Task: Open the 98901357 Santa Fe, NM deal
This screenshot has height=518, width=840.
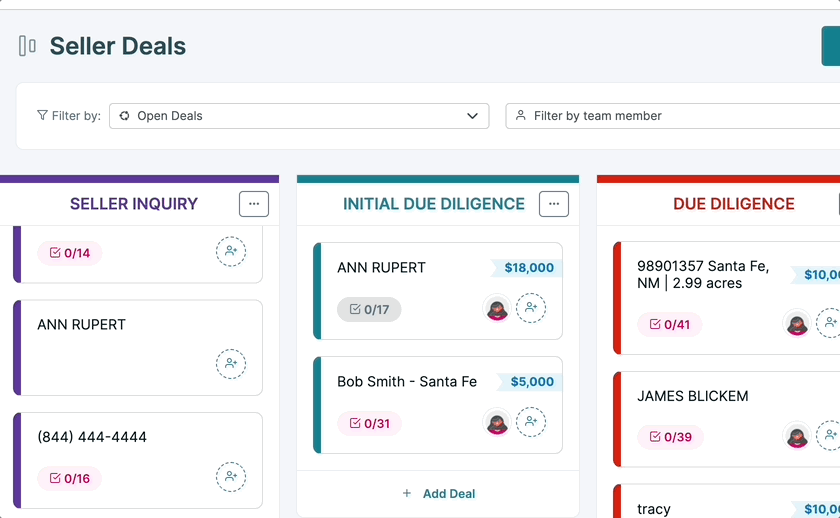Action: (726, 298)
